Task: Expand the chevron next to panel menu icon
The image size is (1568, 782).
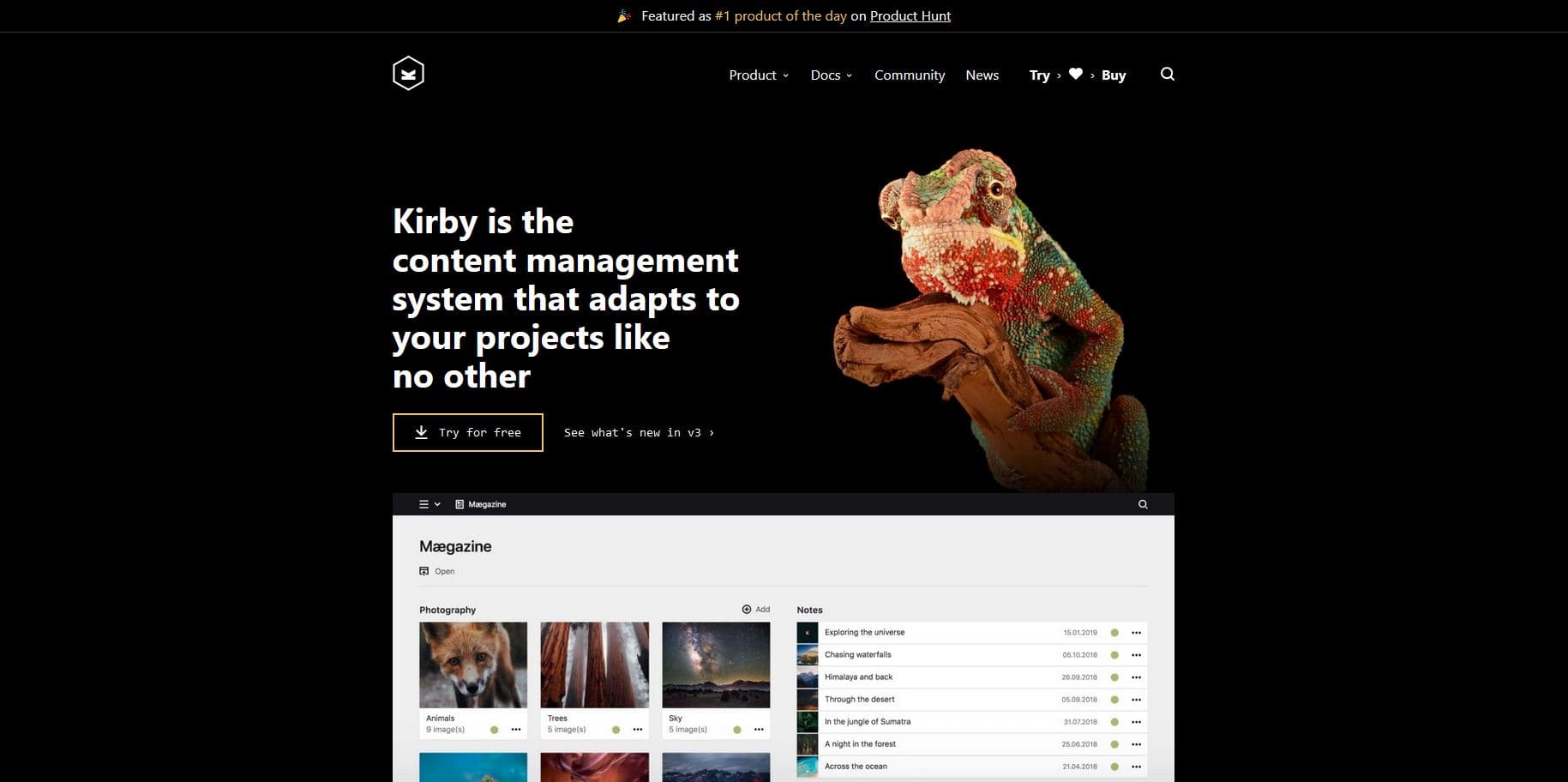Action: (437, 504)
